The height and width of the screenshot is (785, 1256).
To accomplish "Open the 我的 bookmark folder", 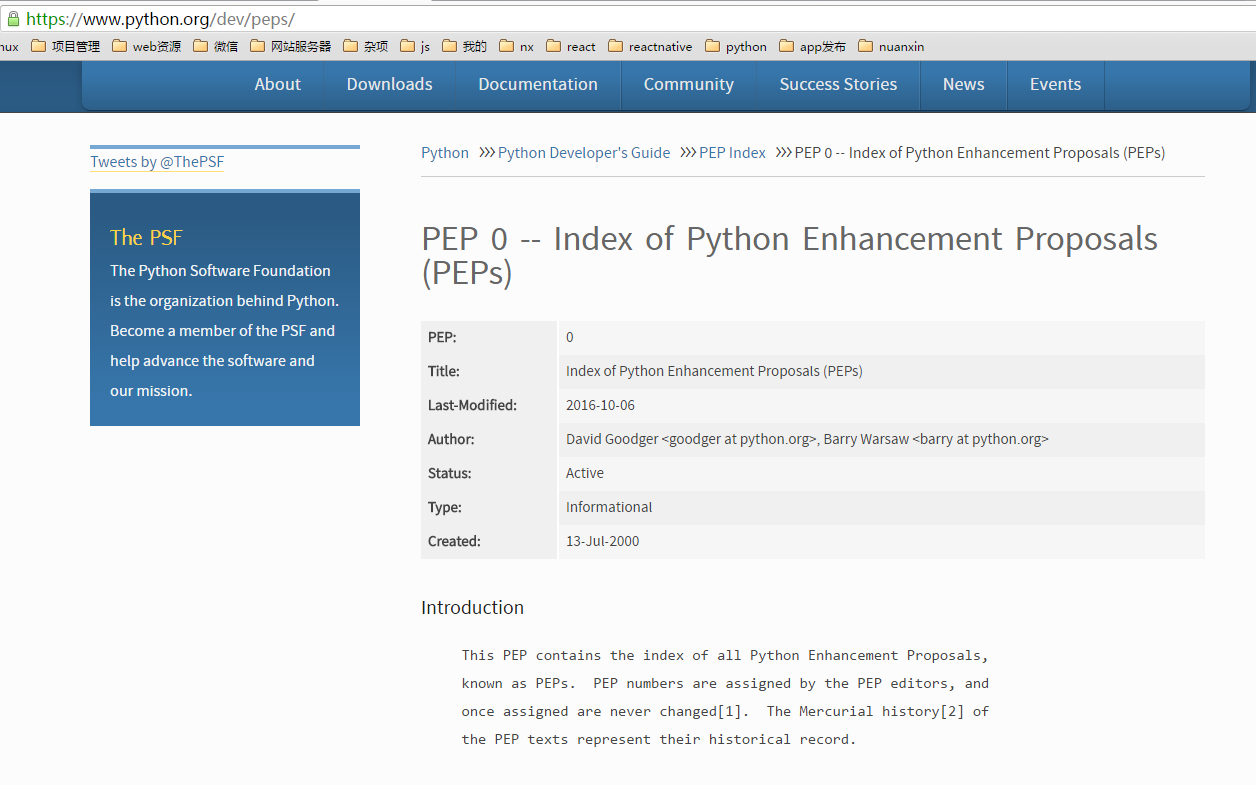I will [x=464, y=46].
